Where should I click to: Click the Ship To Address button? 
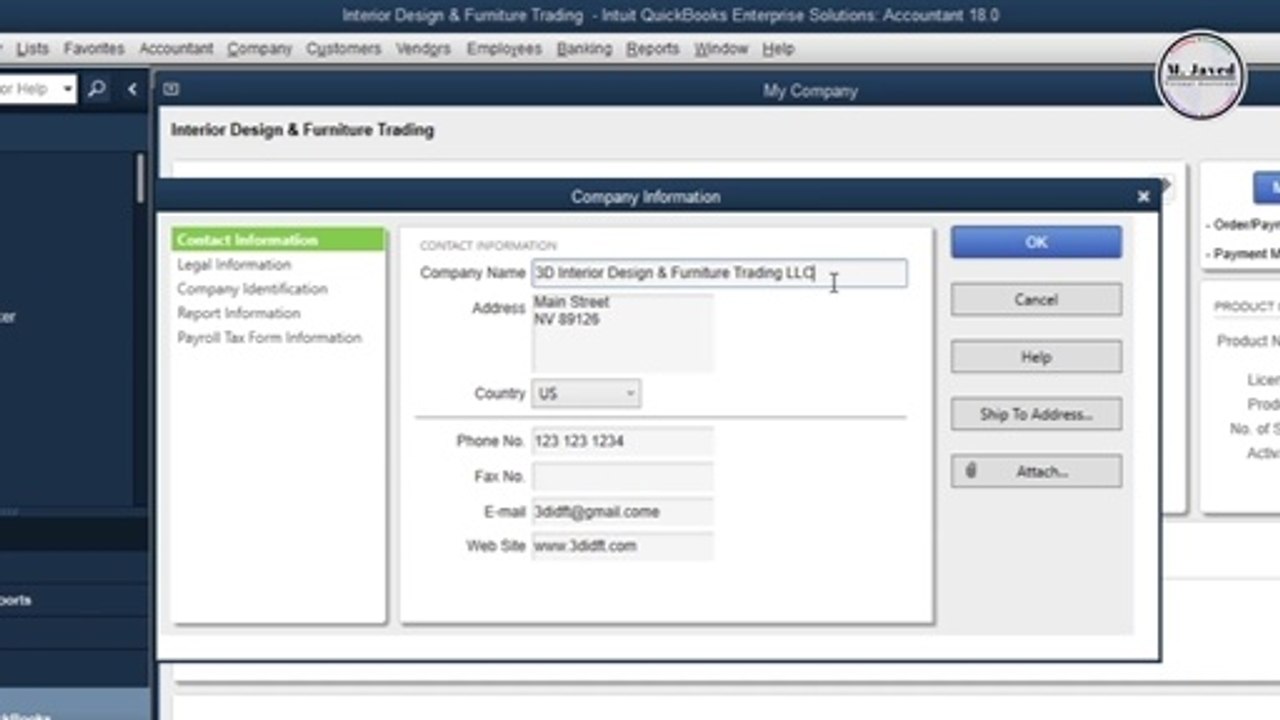point(1036,414)
